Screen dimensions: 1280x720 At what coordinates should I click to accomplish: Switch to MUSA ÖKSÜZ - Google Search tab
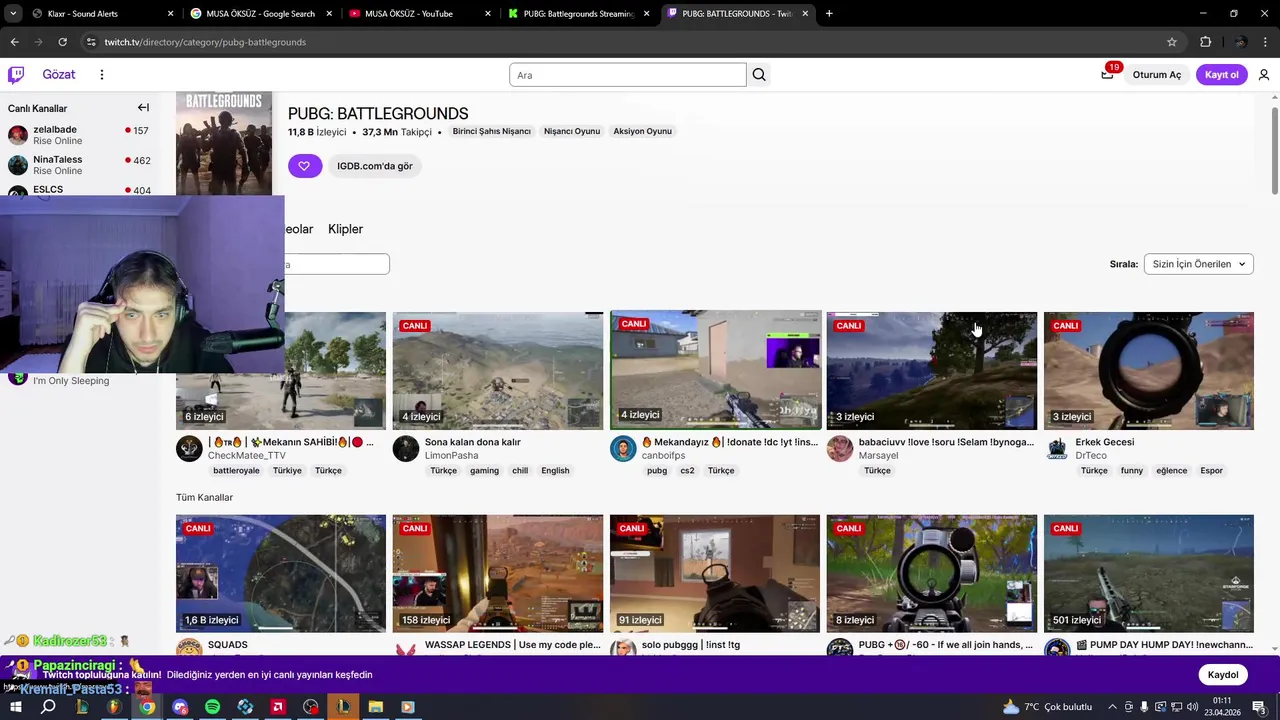(x=261, y=14)
